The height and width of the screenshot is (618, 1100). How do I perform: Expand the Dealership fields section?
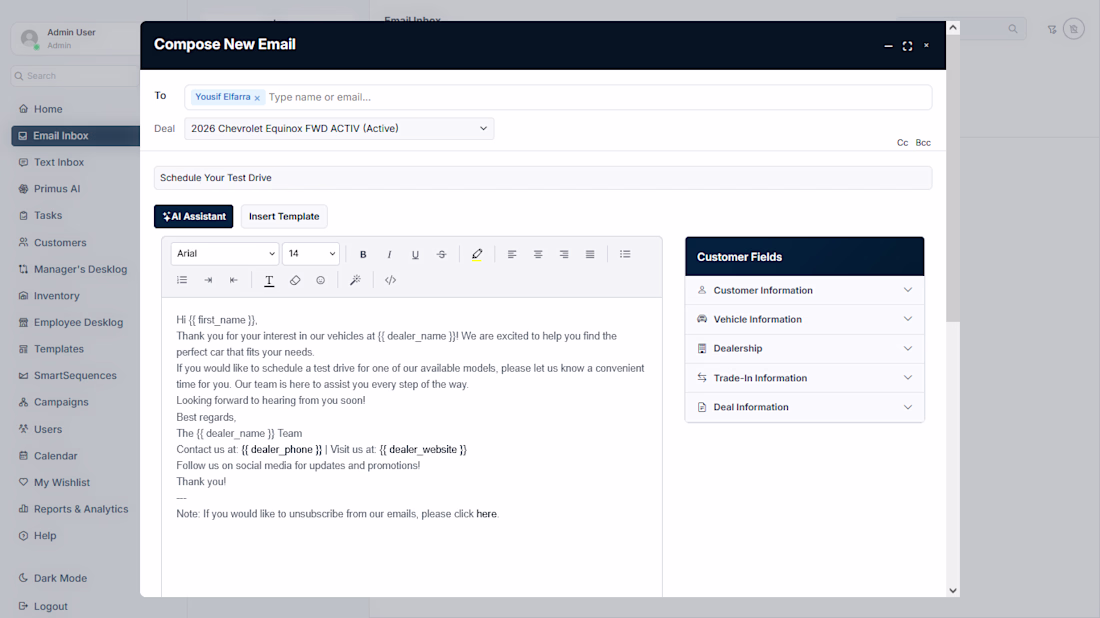click(x=805, y=349)
